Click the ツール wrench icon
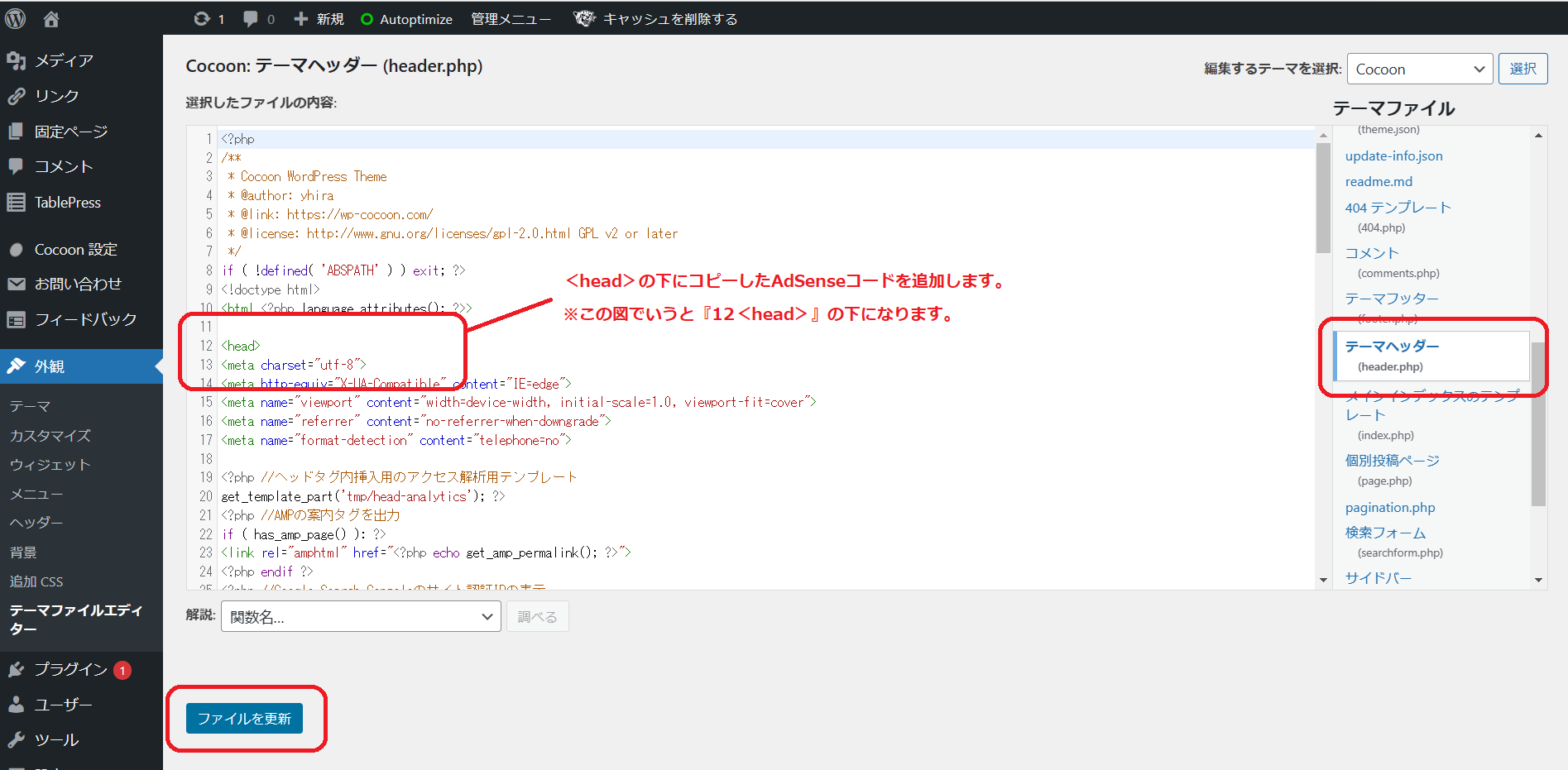The image size is (1568, 770). (x=16, y=740)
